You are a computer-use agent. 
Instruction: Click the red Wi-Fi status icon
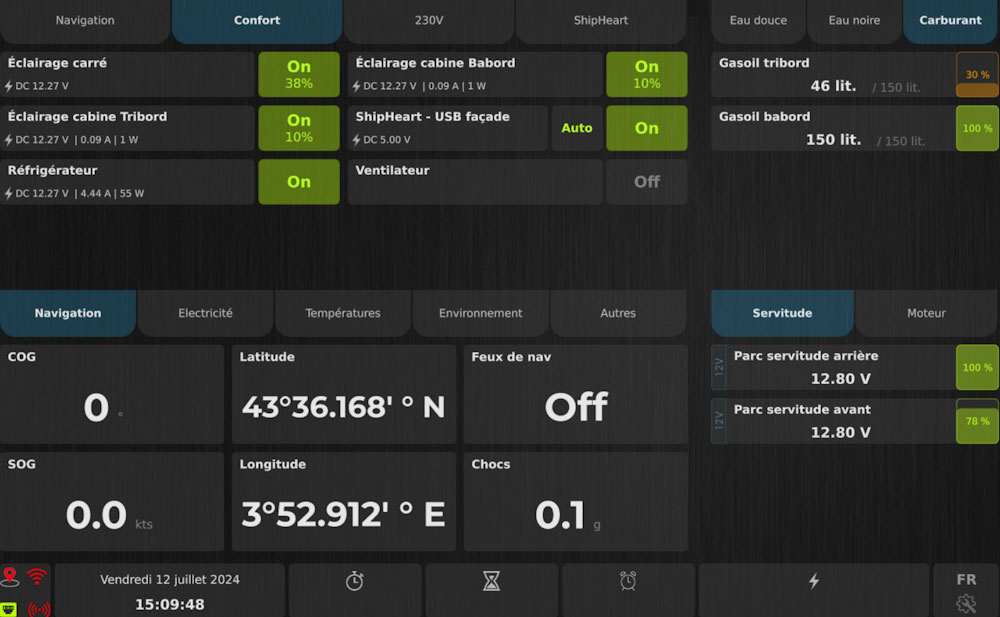coord(37,576)
